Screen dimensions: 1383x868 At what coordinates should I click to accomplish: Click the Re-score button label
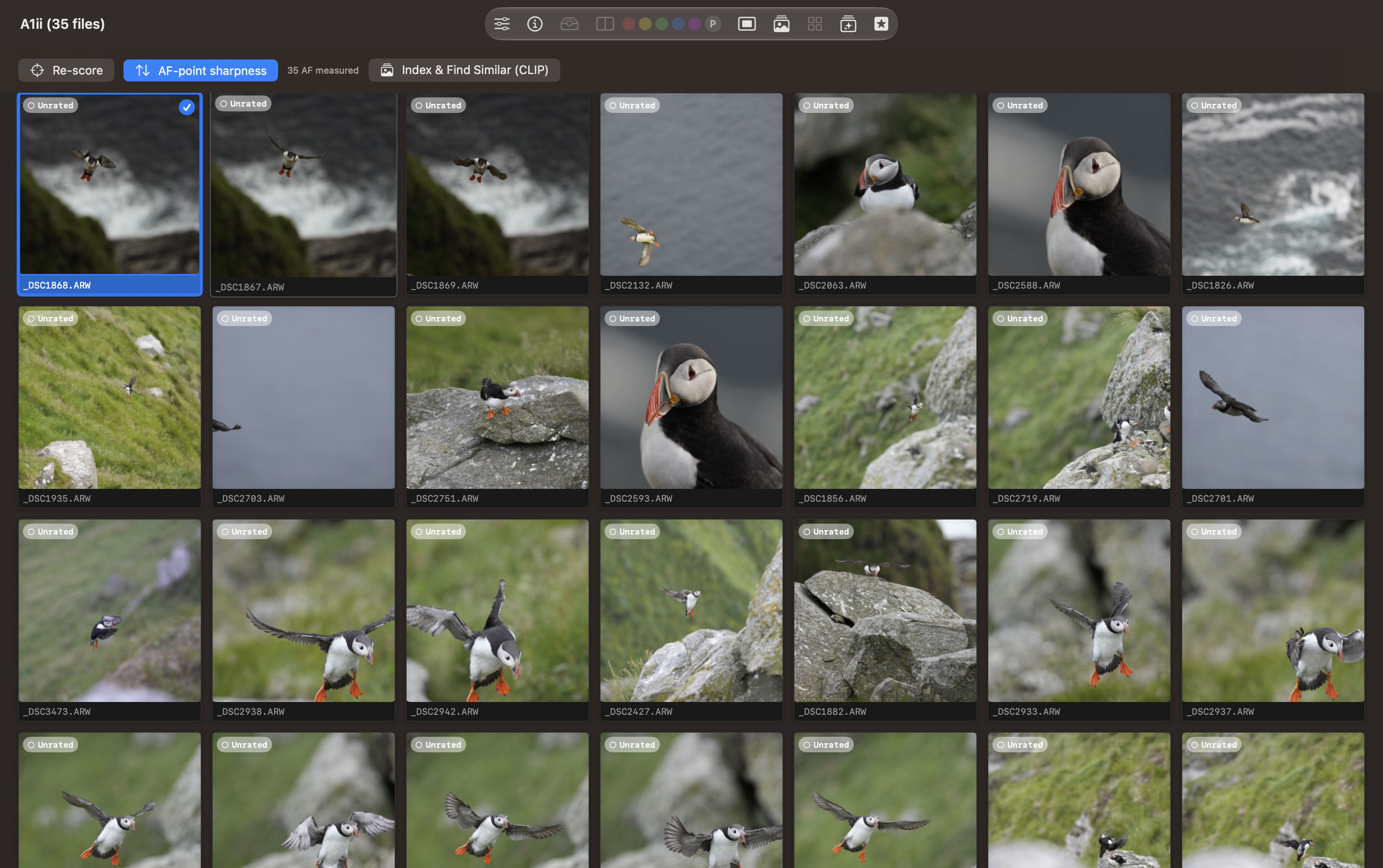(77, 70)
